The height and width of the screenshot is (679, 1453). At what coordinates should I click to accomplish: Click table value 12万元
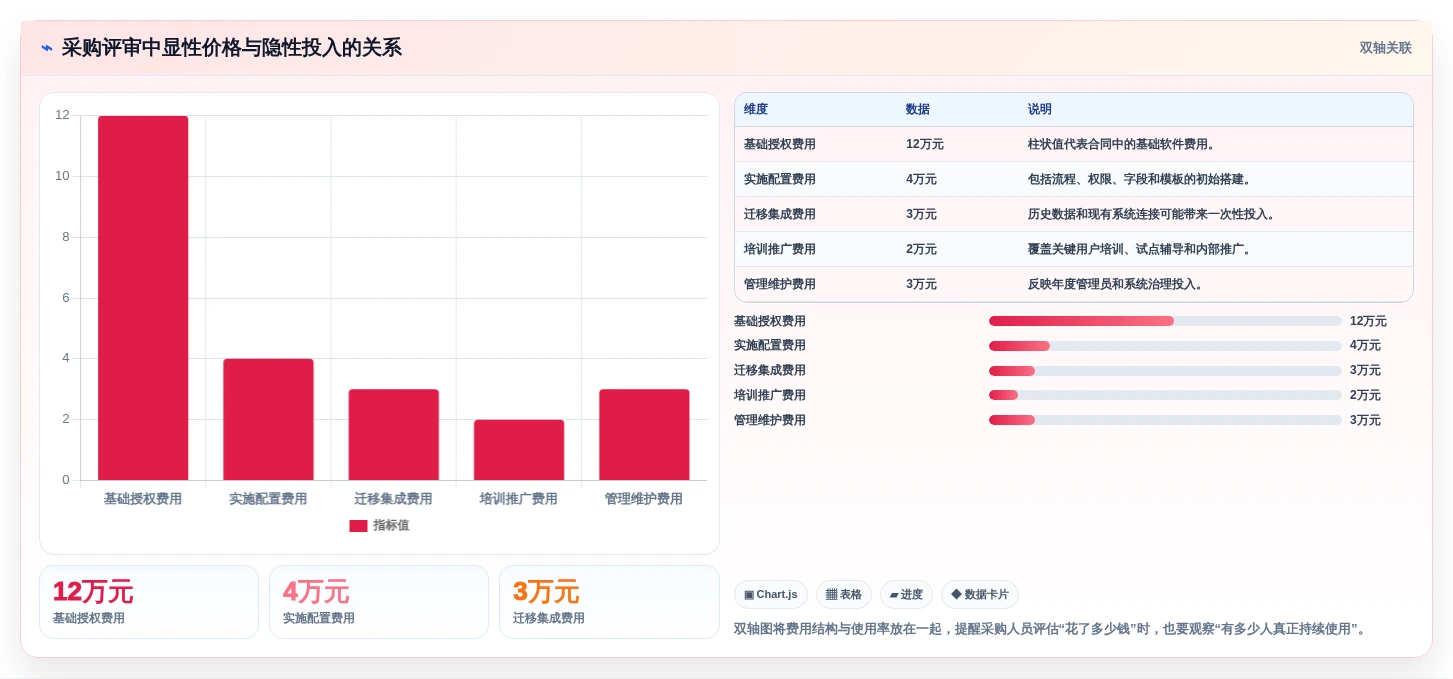point(925,145)
